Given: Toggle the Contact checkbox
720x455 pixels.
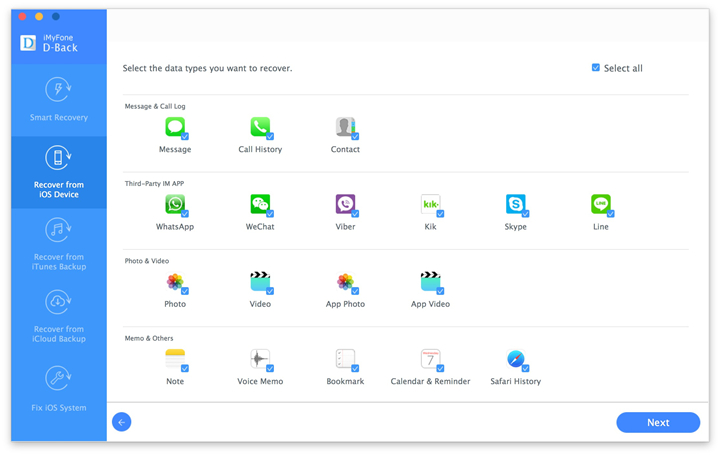Looking at the screenshot, I should [x=355, y=136].
